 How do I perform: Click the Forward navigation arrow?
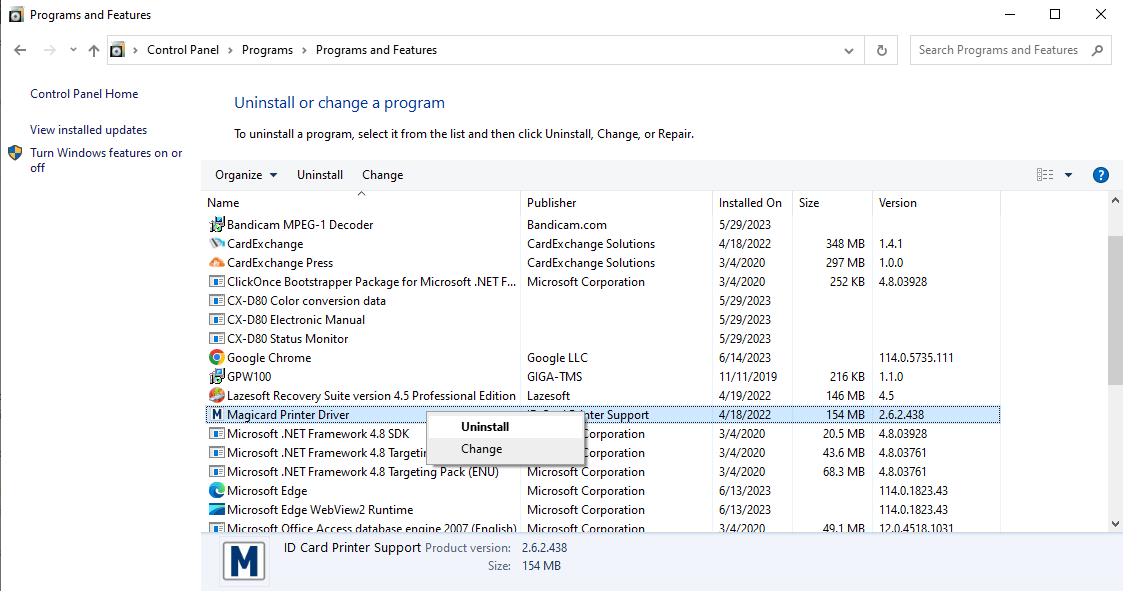coord(49,50)
